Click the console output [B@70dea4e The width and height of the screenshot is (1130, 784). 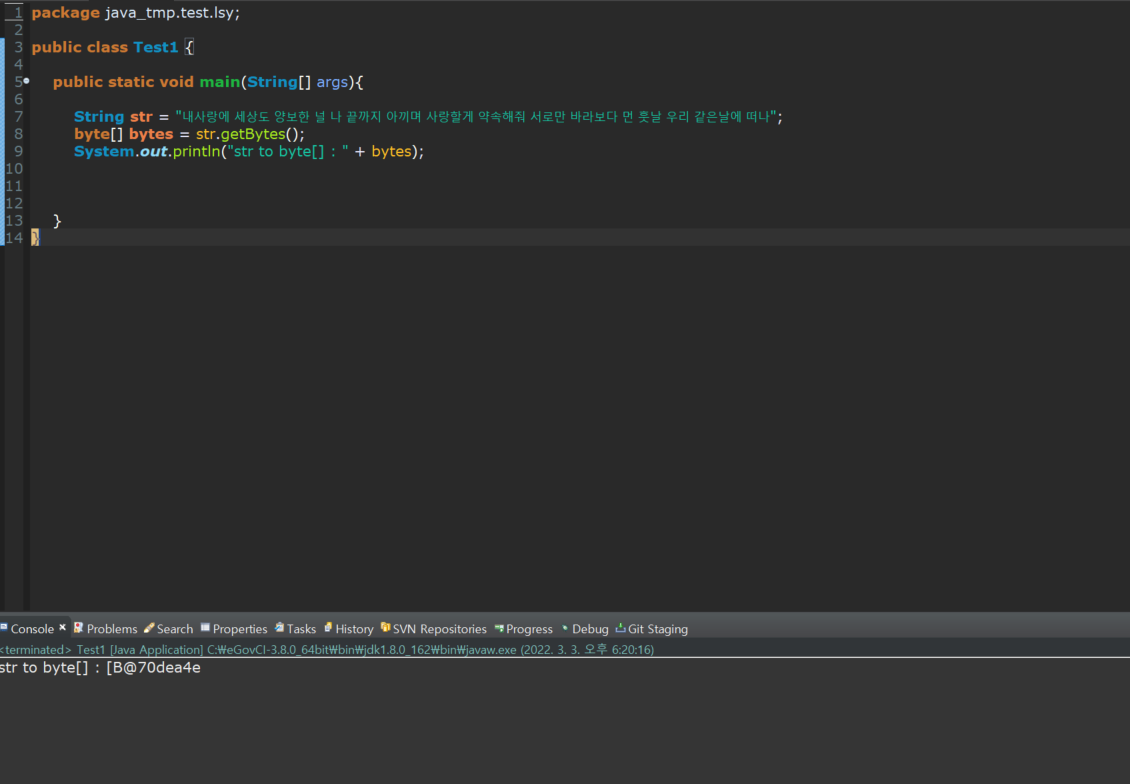[x=154, y=668]
